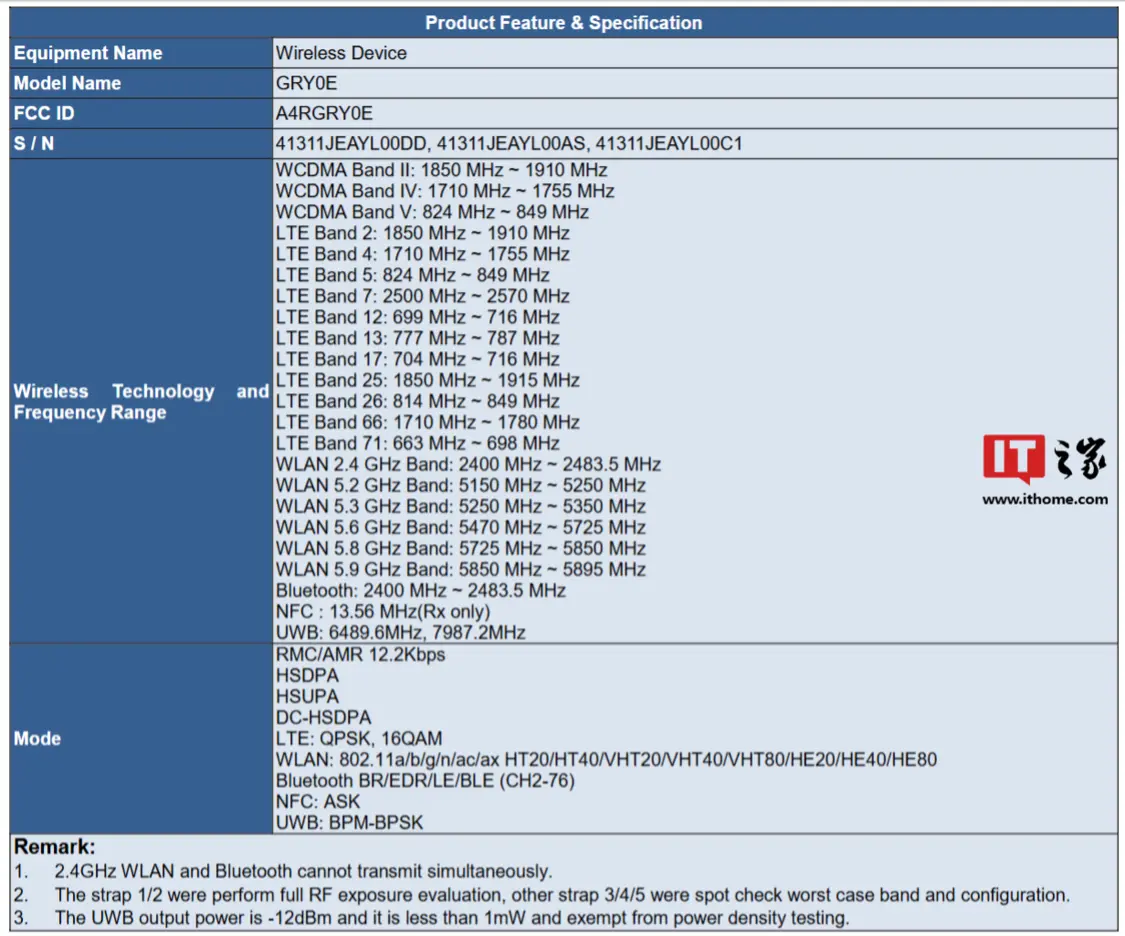
Task: Select the DC-HSDPA mode entry
Action: (323, 717)
